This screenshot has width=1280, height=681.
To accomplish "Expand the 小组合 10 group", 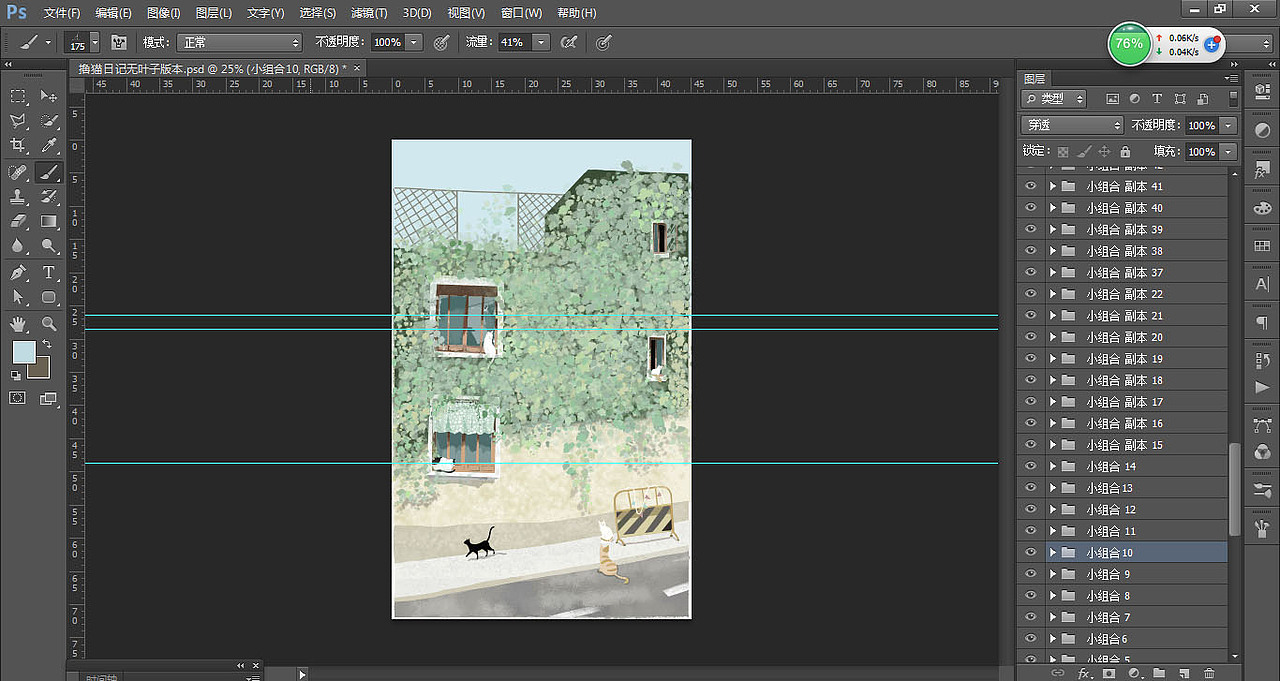I will 1053,552.
